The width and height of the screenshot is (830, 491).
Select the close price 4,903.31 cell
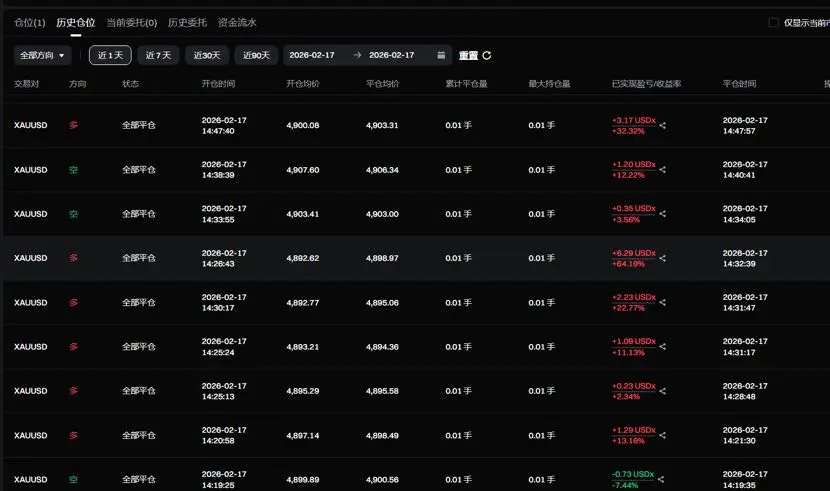tap(382, 125)
